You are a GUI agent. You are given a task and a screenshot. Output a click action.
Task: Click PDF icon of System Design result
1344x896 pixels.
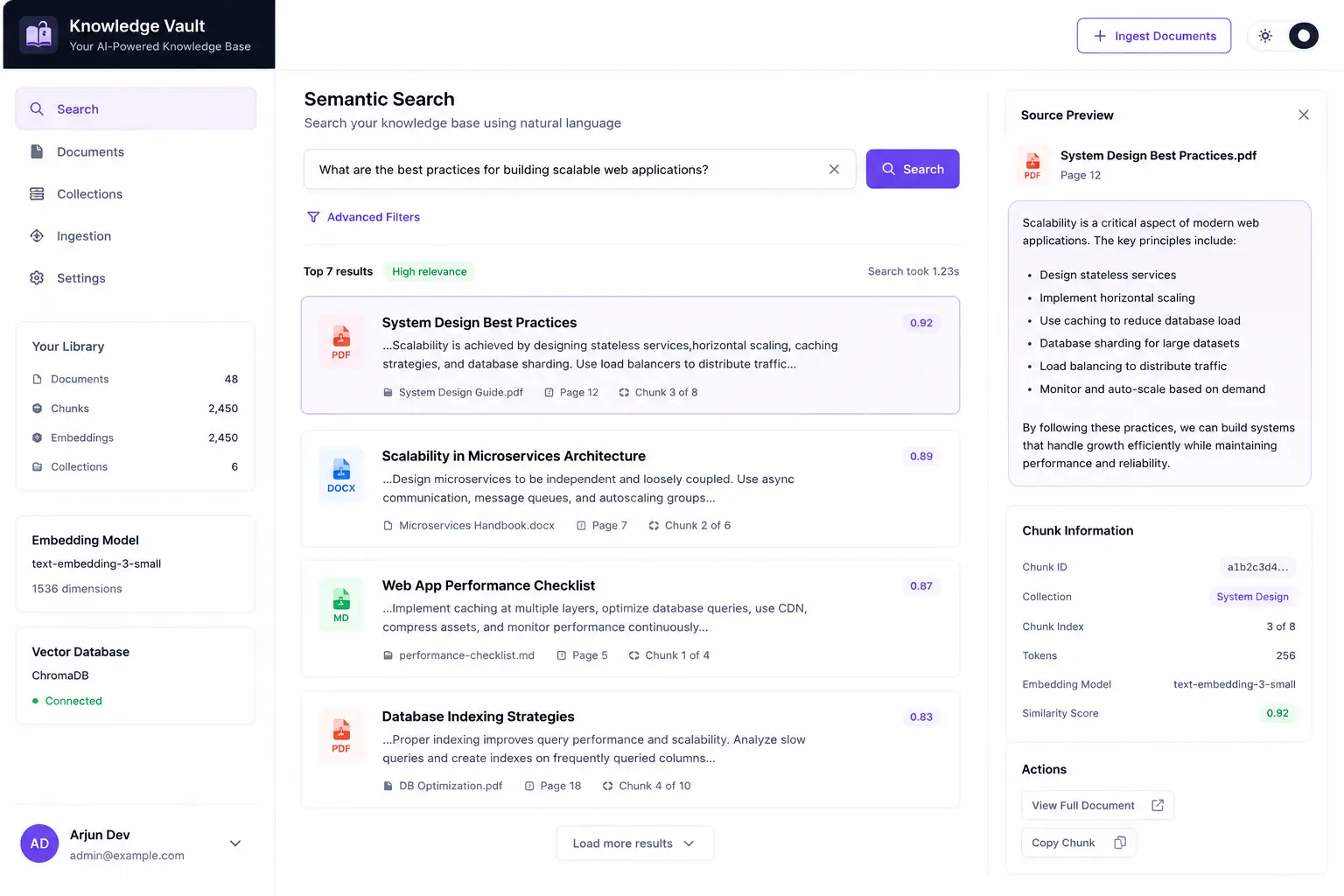coord(341,342)
